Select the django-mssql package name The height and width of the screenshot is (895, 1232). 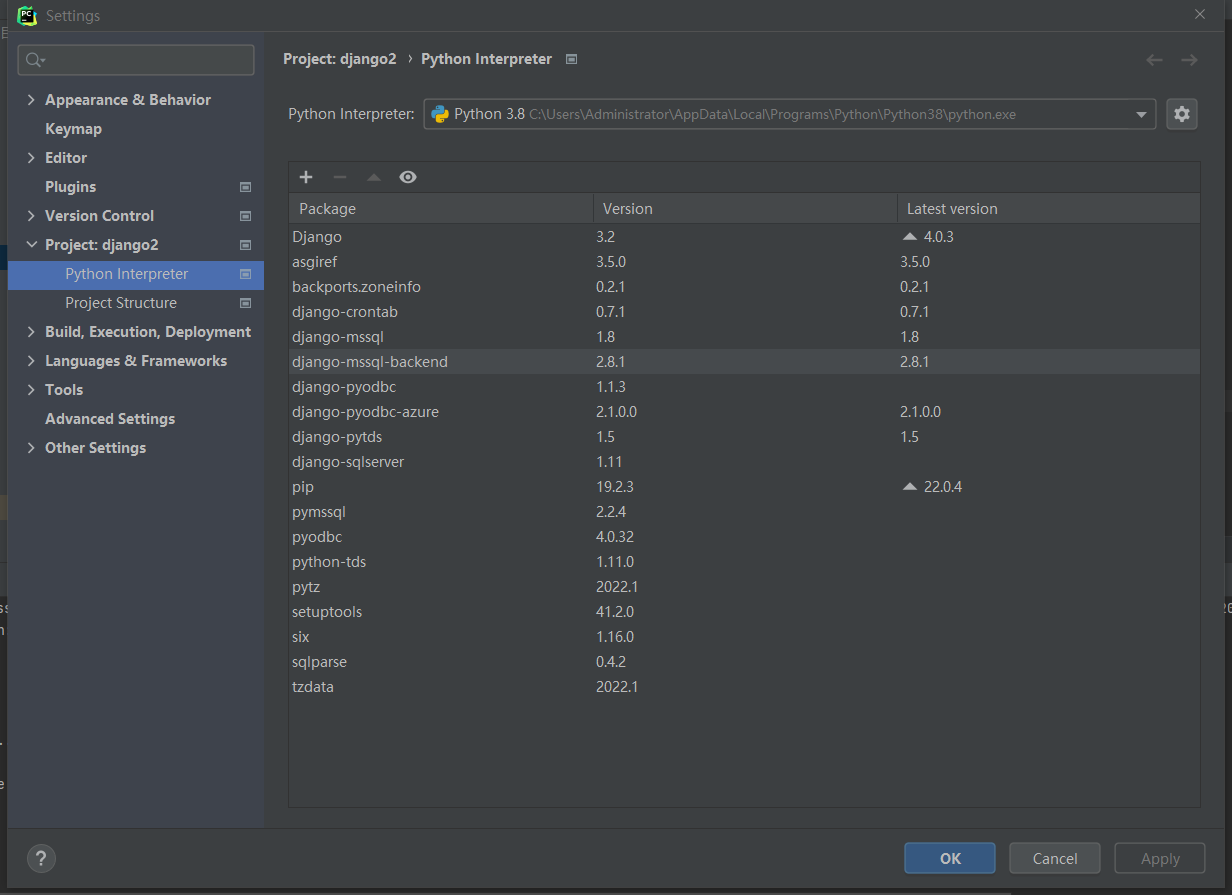pyautogui.click(x=338, y=337)
